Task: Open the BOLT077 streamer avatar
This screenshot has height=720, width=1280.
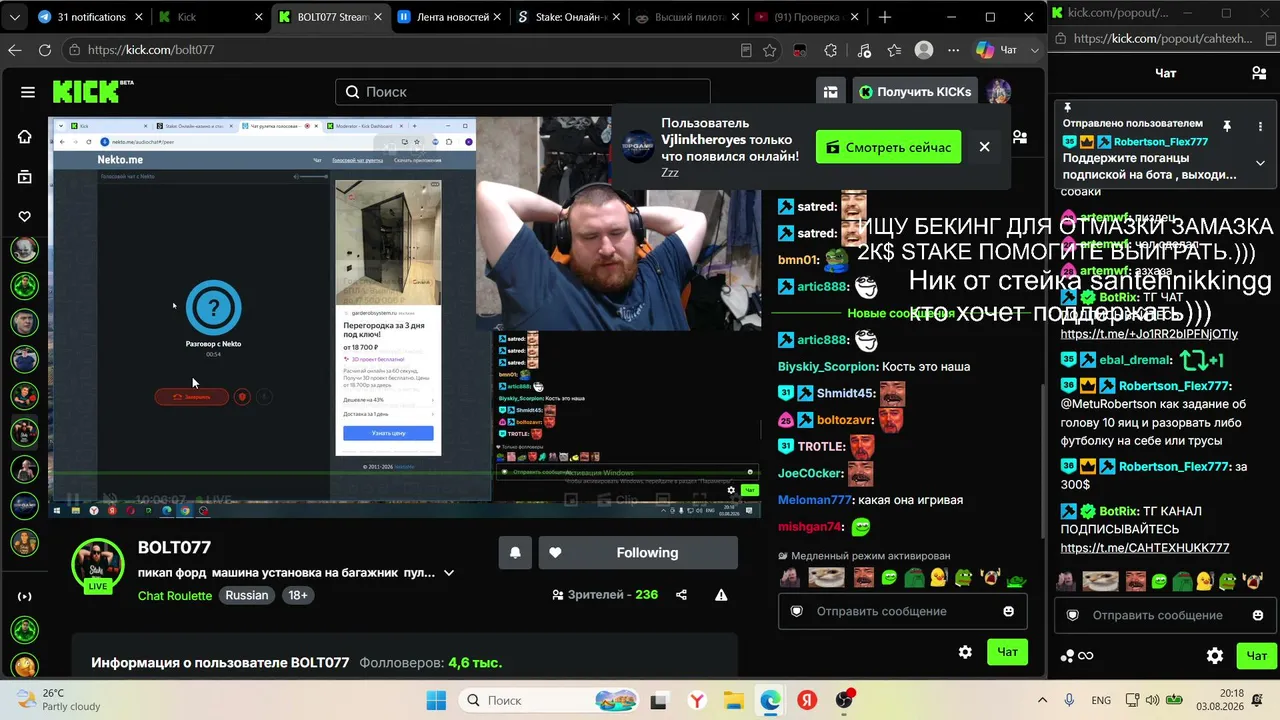Action: 97,563
